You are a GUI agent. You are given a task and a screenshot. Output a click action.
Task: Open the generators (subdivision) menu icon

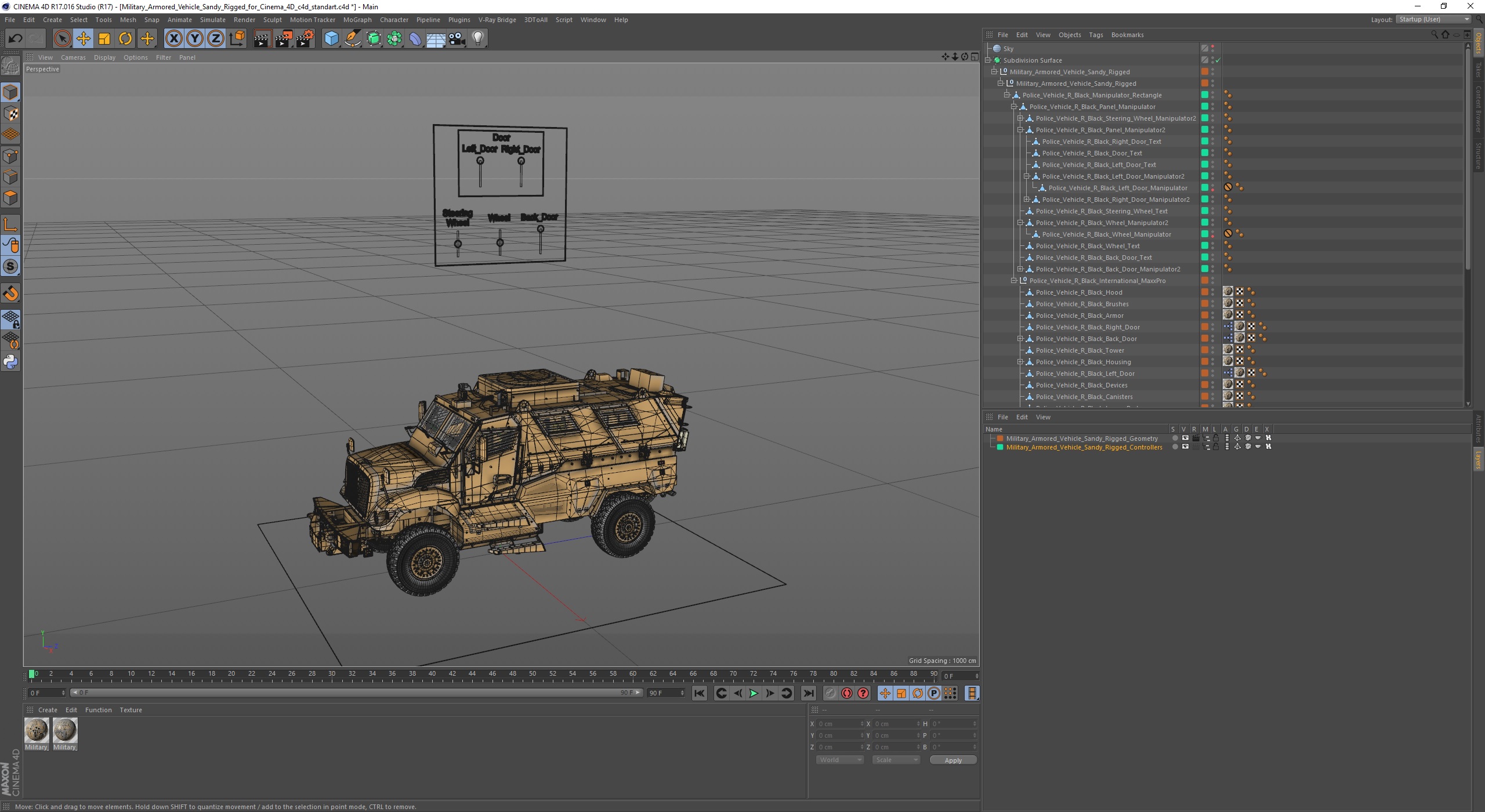click(374, 39)
